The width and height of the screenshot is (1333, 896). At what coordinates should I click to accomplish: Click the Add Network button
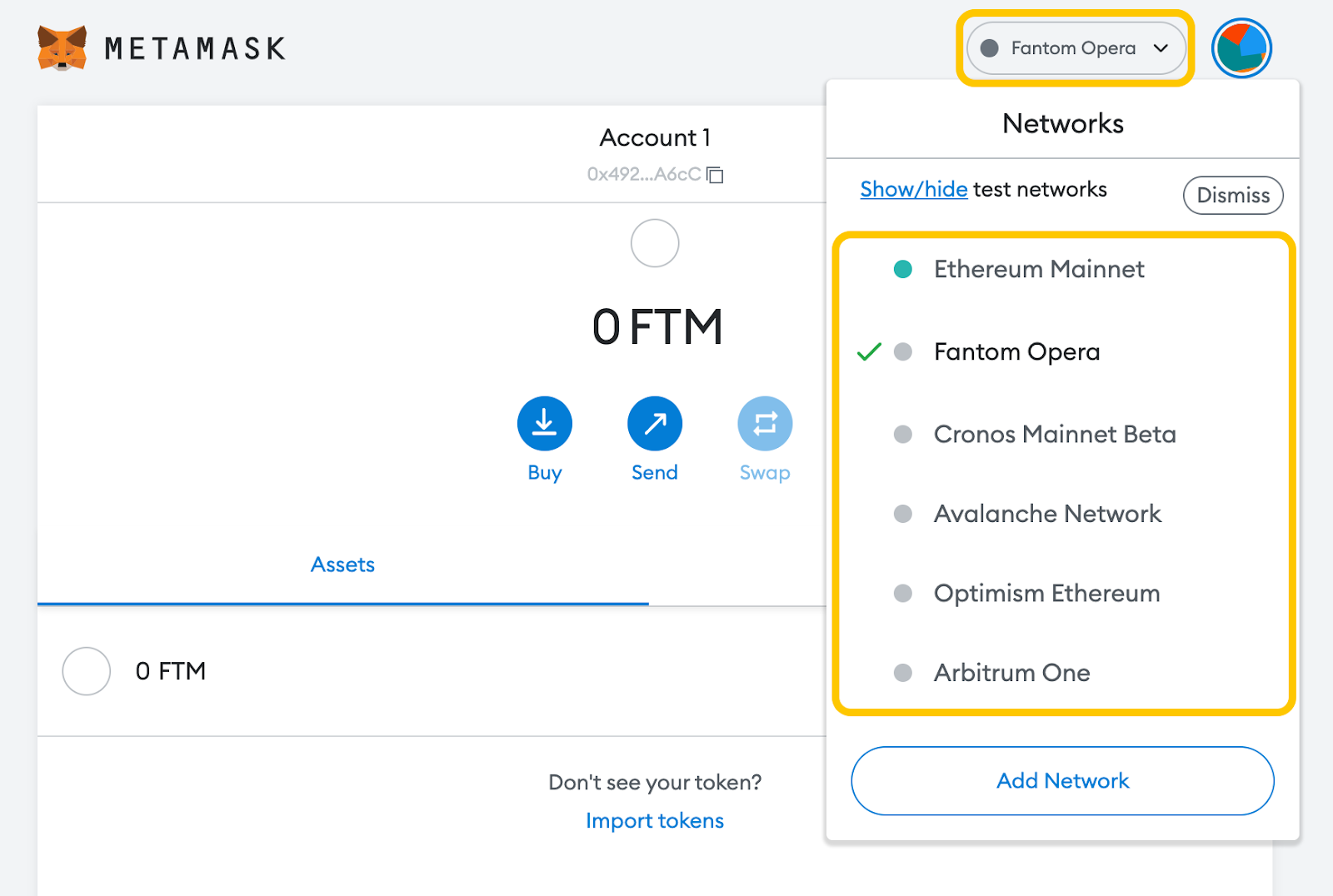tap(1062, 780)
